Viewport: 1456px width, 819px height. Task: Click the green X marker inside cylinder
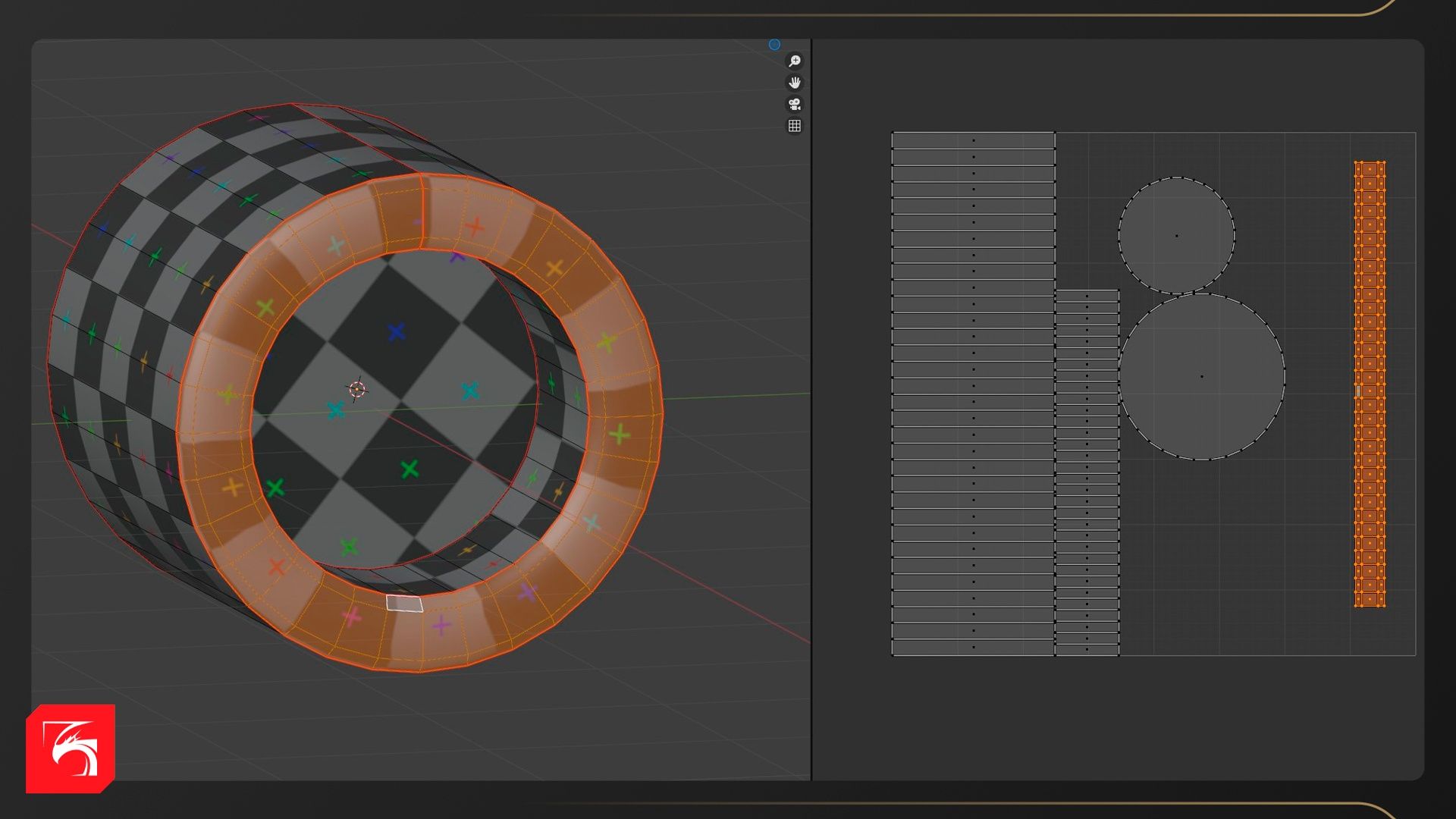point(409,469)
